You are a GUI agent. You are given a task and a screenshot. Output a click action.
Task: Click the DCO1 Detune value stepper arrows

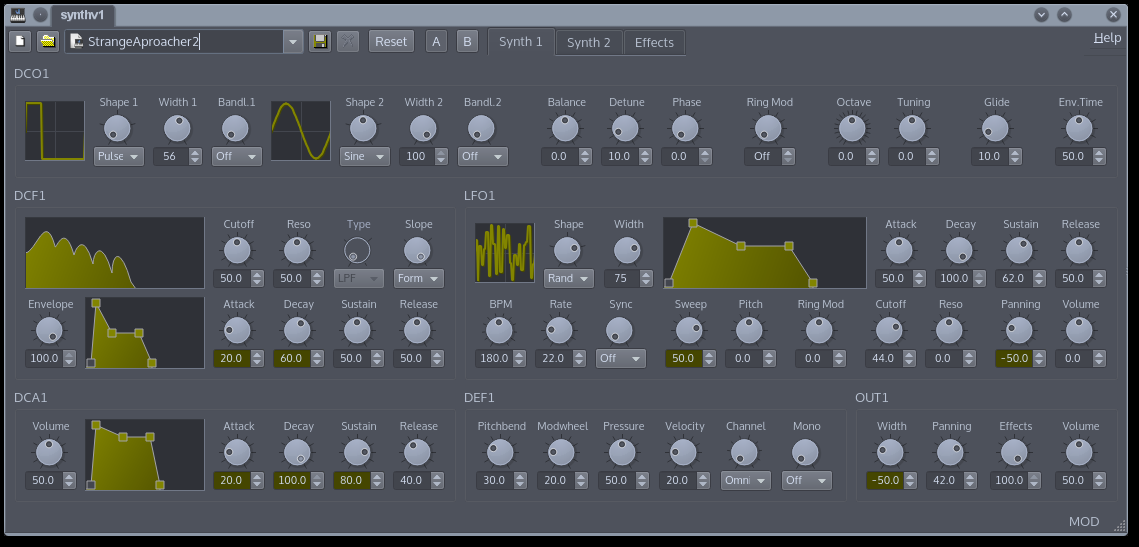click(x=645, y=156)
